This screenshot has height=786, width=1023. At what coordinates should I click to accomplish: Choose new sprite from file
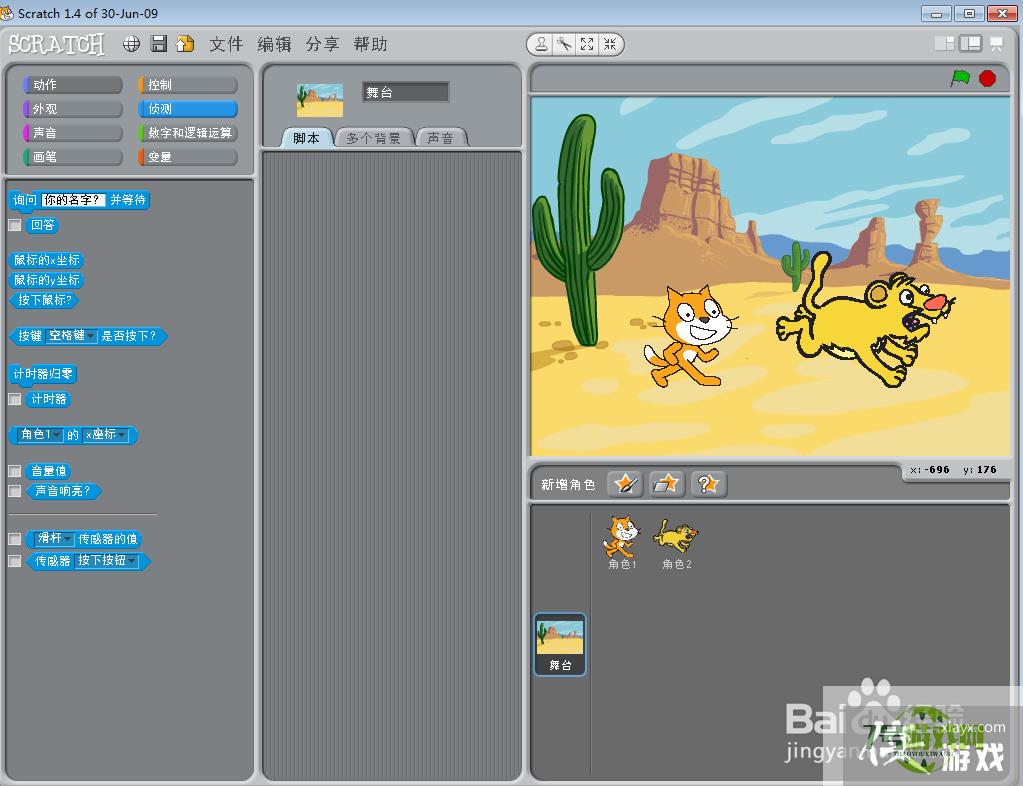coord(666,484)
